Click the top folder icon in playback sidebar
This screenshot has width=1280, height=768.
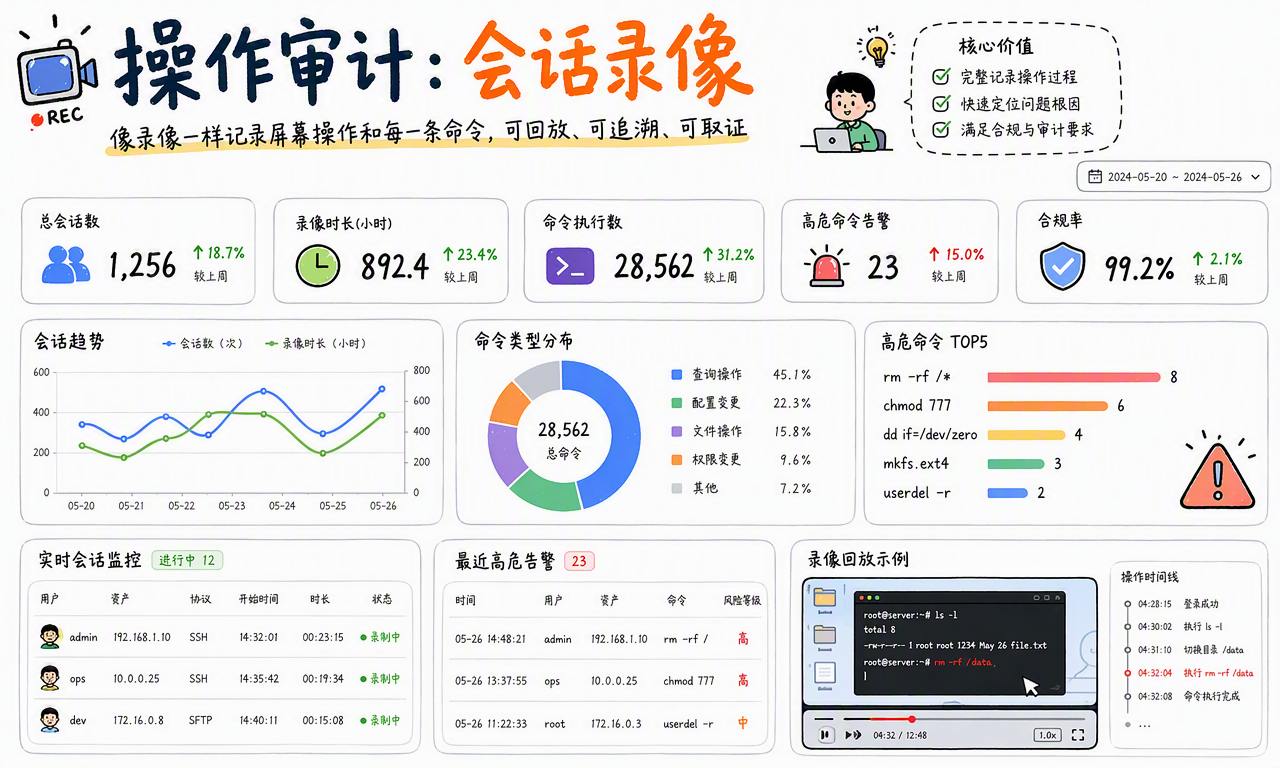825,597
